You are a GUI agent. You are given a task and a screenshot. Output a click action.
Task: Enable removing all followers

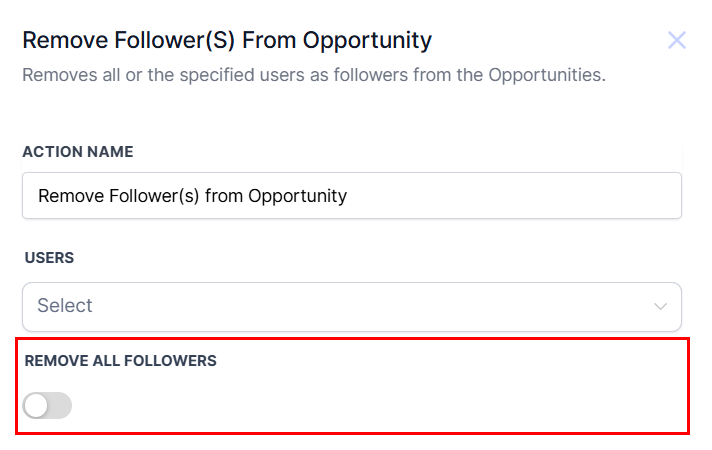click(x=48, y=405)
